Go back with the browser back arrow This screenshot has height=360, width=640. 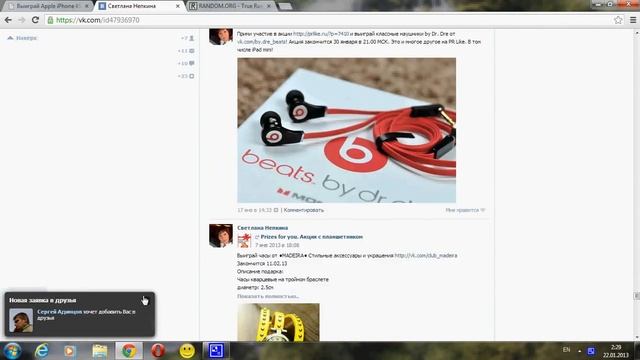point(8,20)
